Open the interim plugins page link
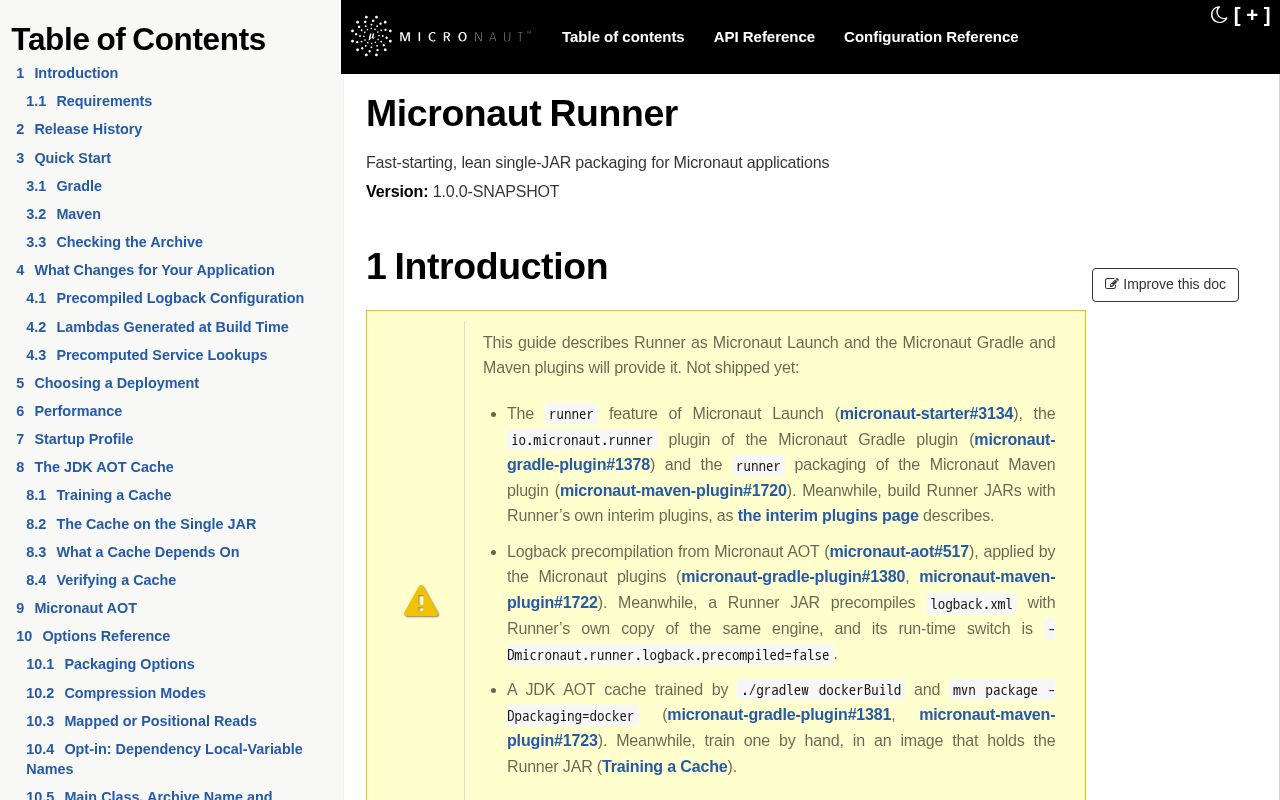The height and width of the screenshot is (800, 1280). point(828,516)
